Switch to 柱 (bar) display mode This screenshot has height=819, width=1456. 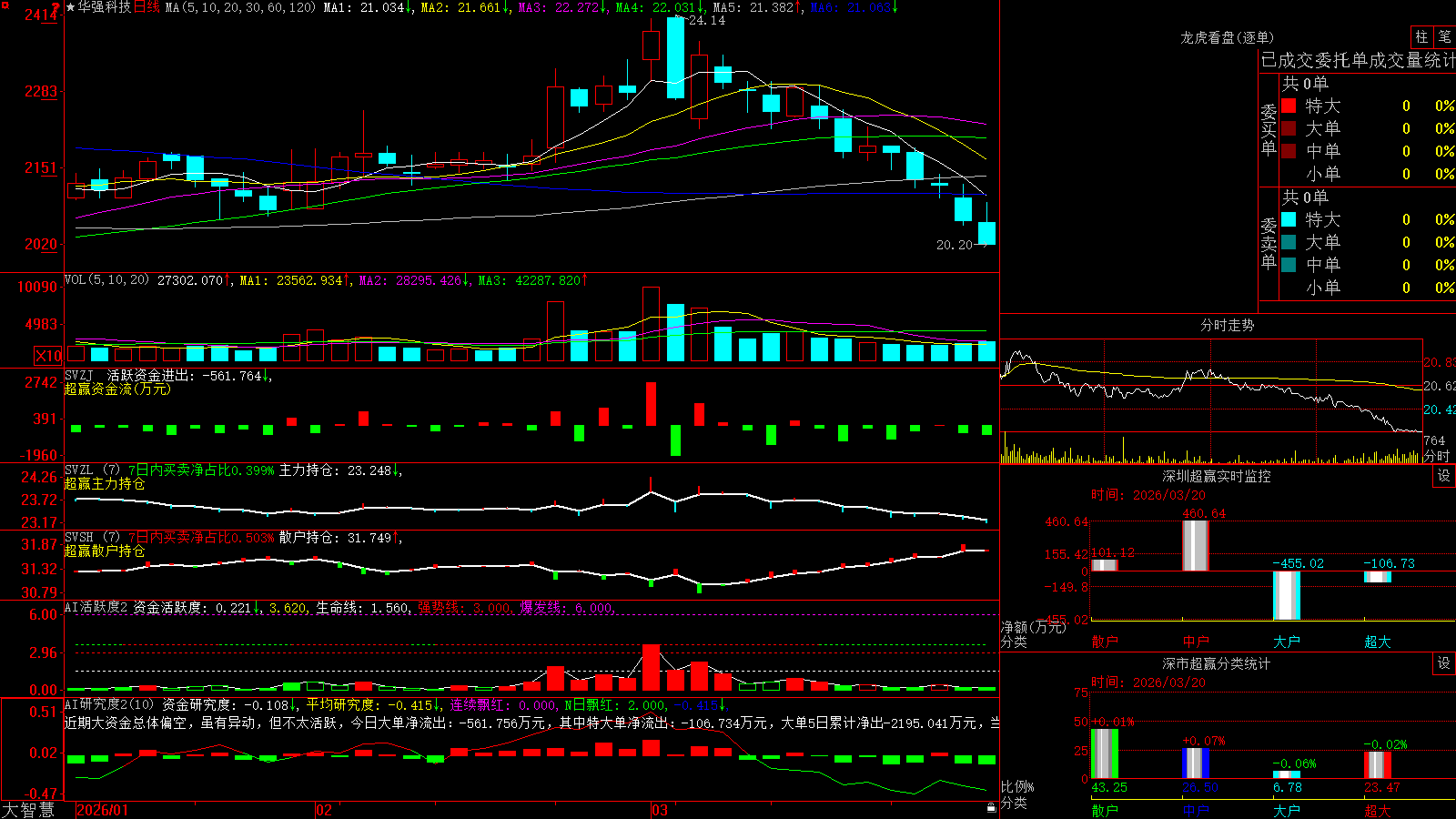pos(1421,36)
